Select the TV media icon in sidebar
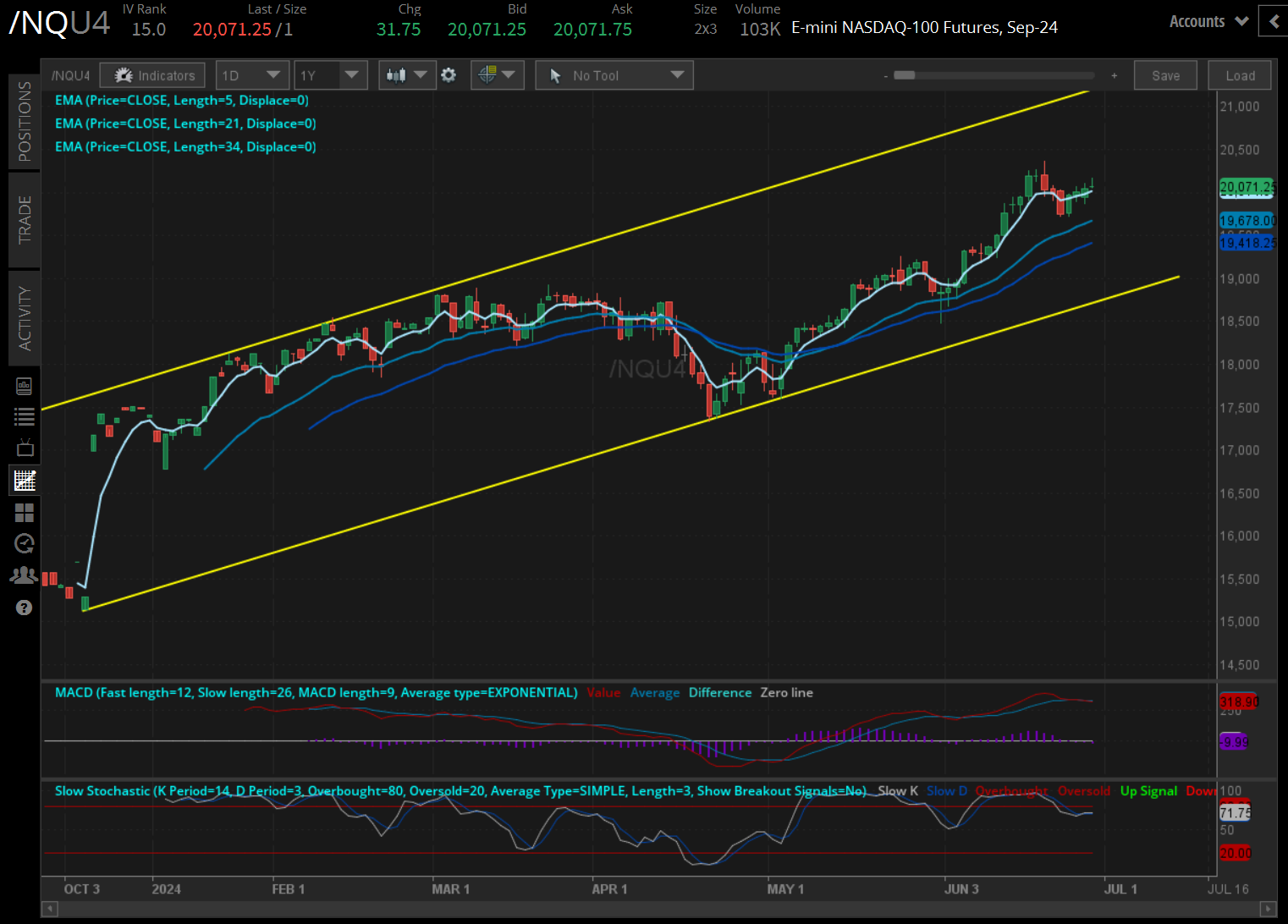Screen dimensions: 1288x924 pyautogui.click(x=24, y=447)
